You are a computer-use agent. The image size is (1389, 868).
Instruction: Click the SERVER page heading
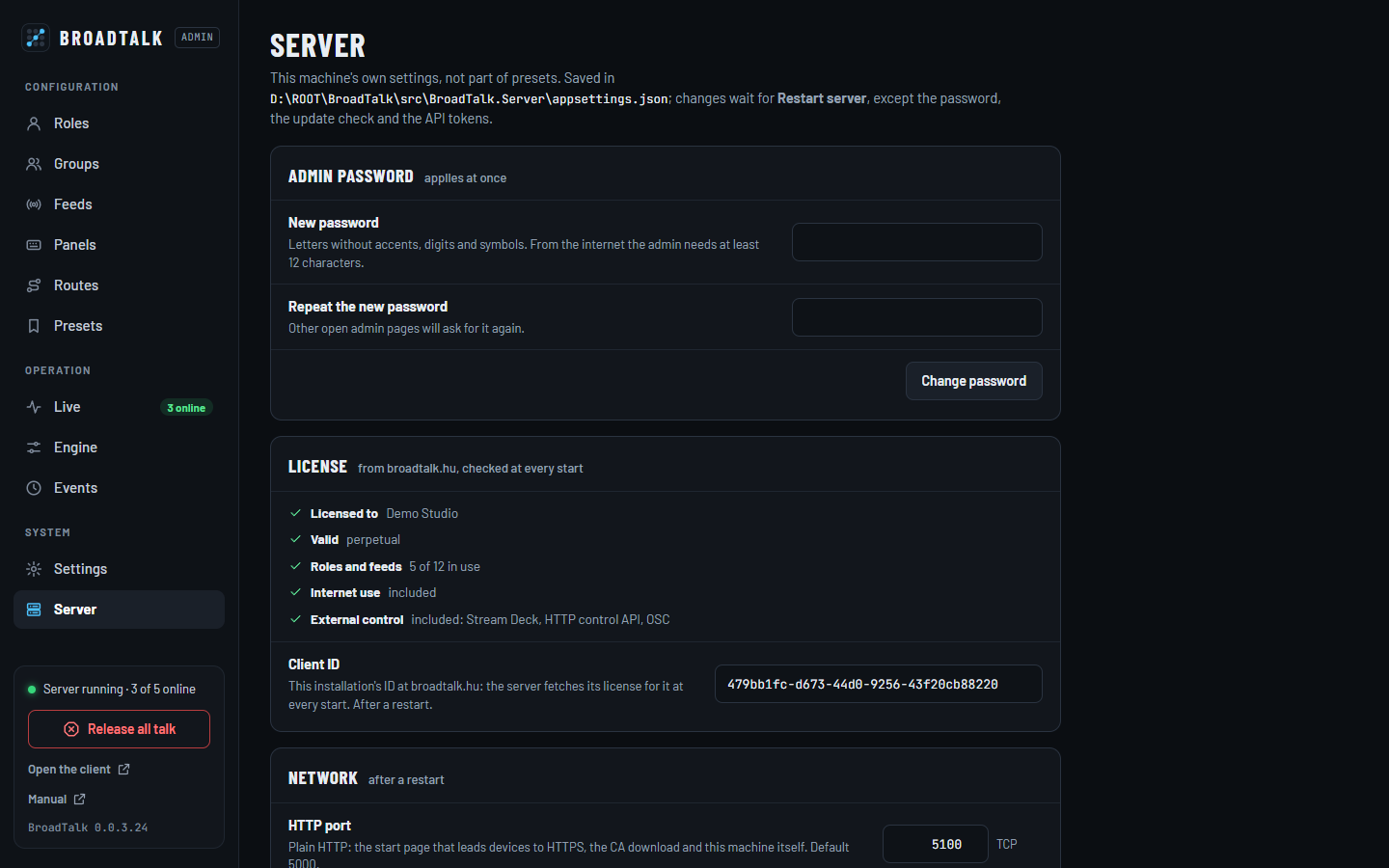[318, 45]
